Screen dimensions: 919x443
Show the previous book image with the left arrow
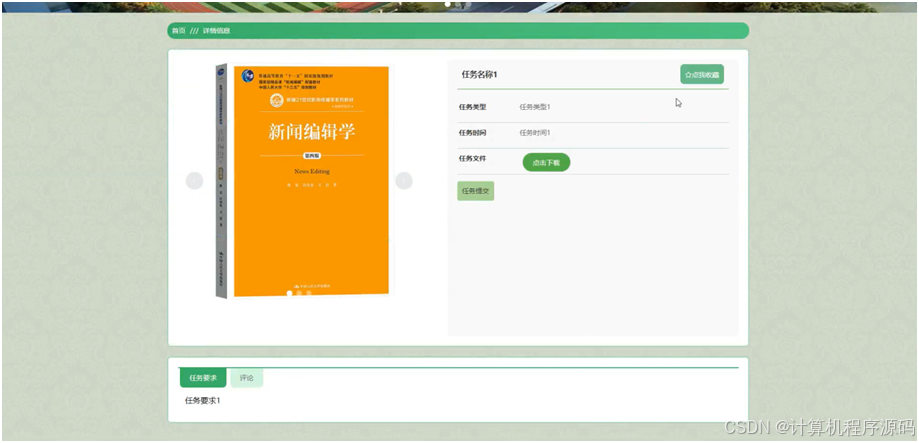195,180
